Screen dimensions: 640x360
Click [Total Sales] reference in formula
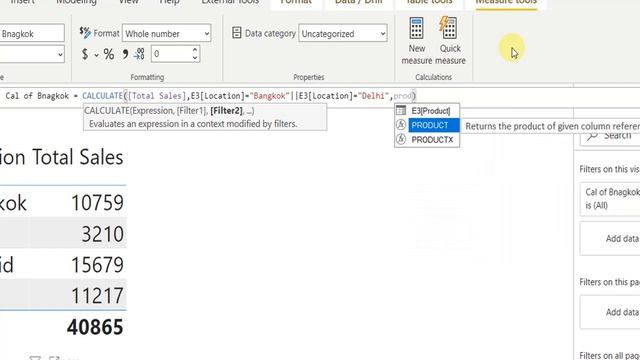pyautogui.click(x=157, y=96)
